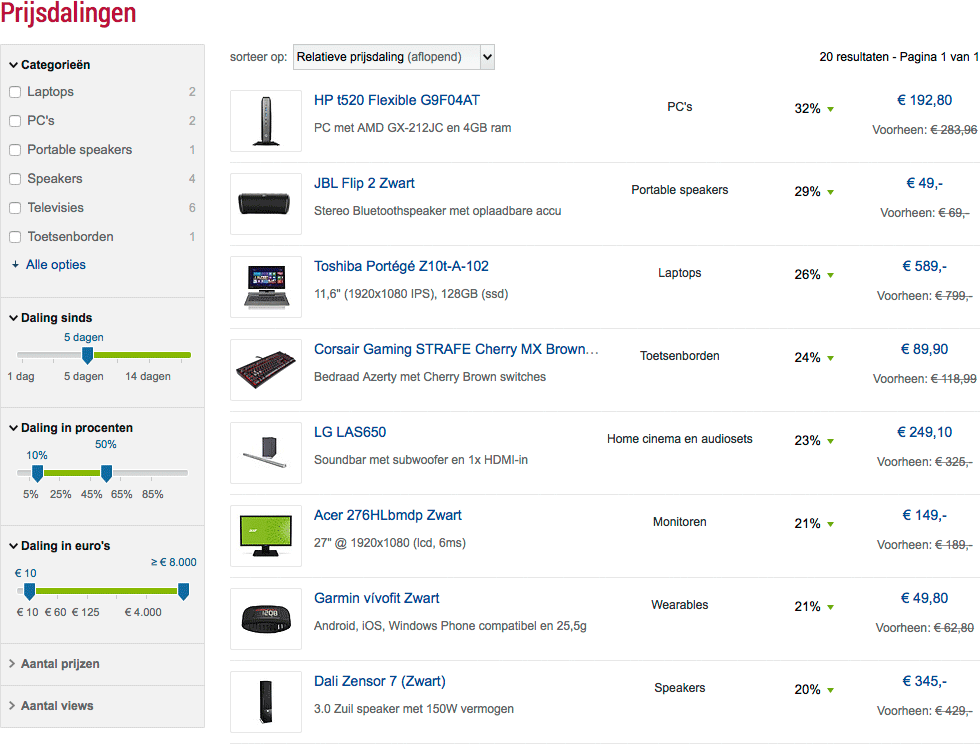Click the plus icon before Alle opties
Screen dimensions: 980x744
(16, 265)
